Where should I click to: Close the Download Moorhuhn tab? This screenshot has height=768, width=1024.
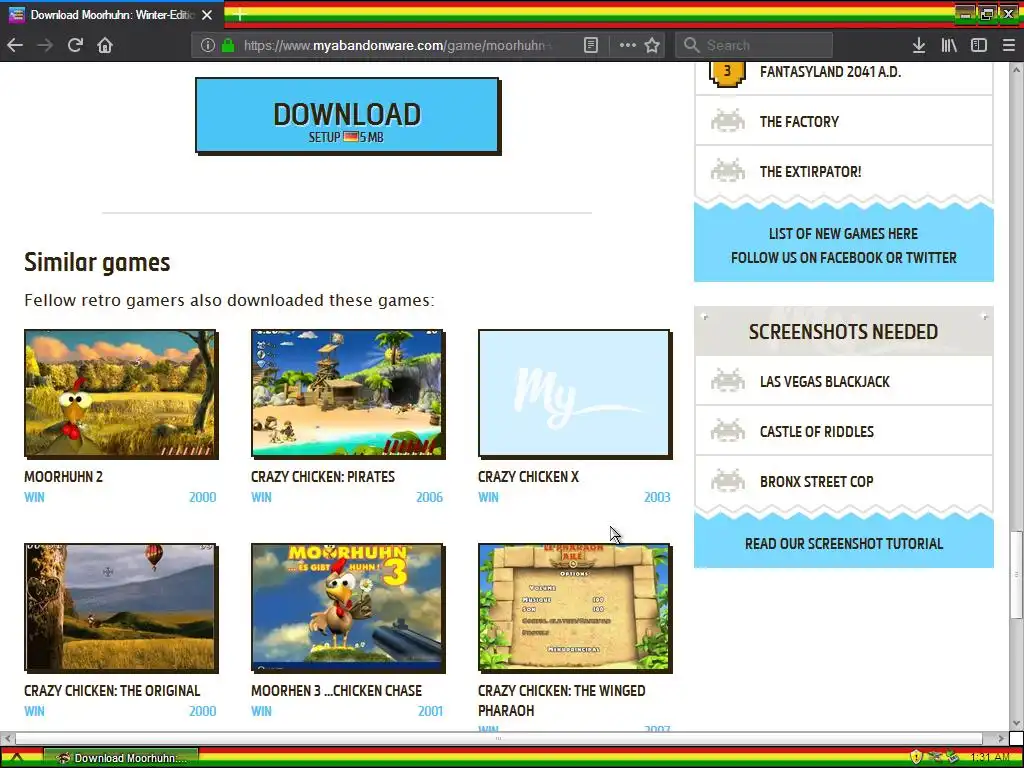[207, 14]
